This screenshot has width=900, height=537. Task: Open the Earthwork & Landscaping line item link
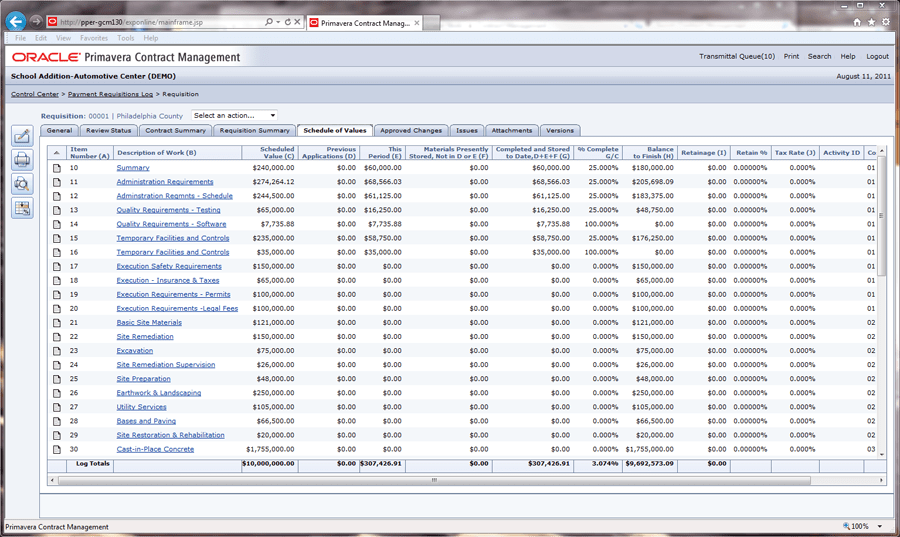(158, 393)
